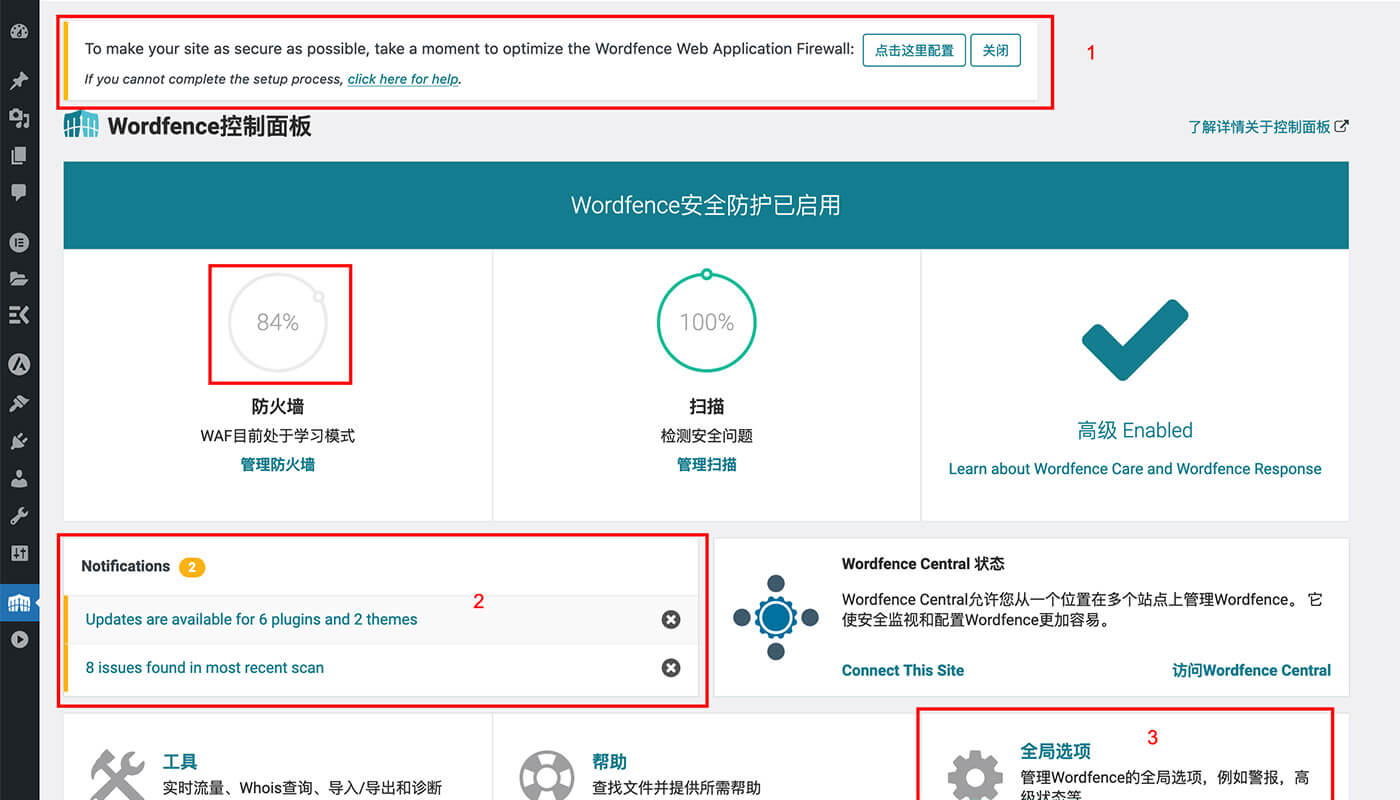Screen dimensions: 1400x800
Task: Open Pages icon in admin sidebar
Action: click(x=19, y=156)
